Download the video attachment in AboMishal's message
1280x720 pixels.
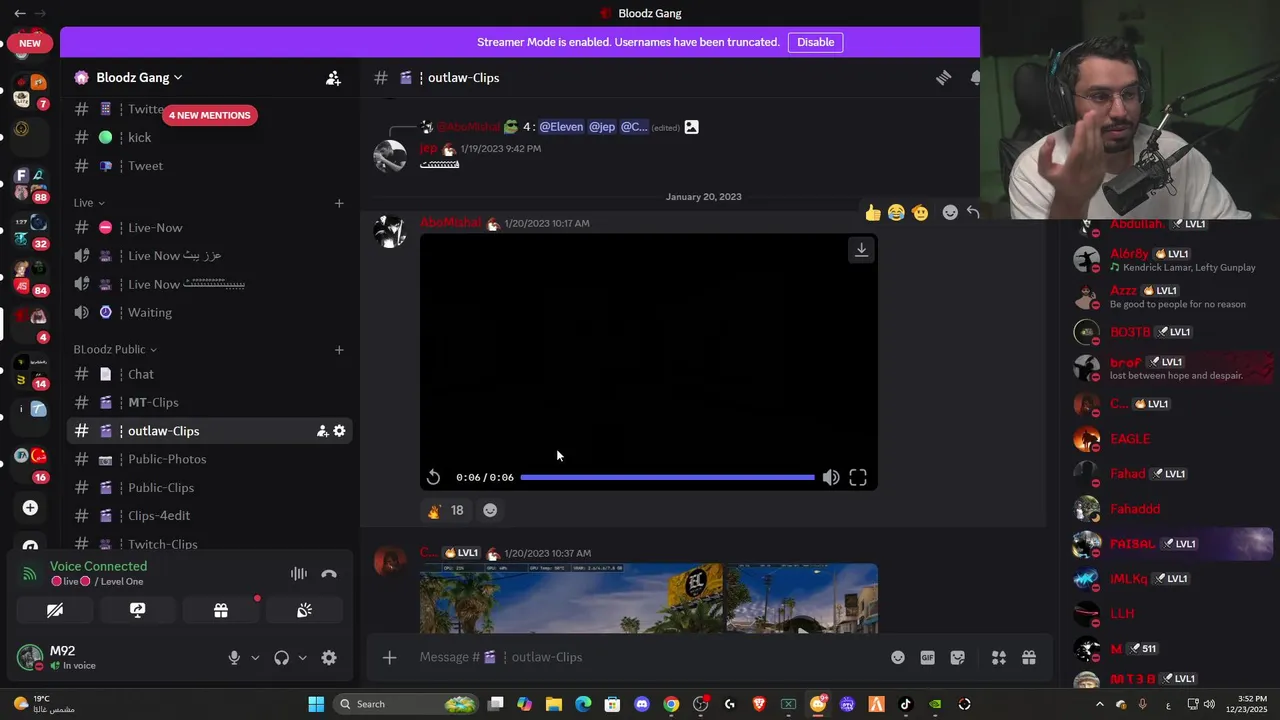point(861,250)
